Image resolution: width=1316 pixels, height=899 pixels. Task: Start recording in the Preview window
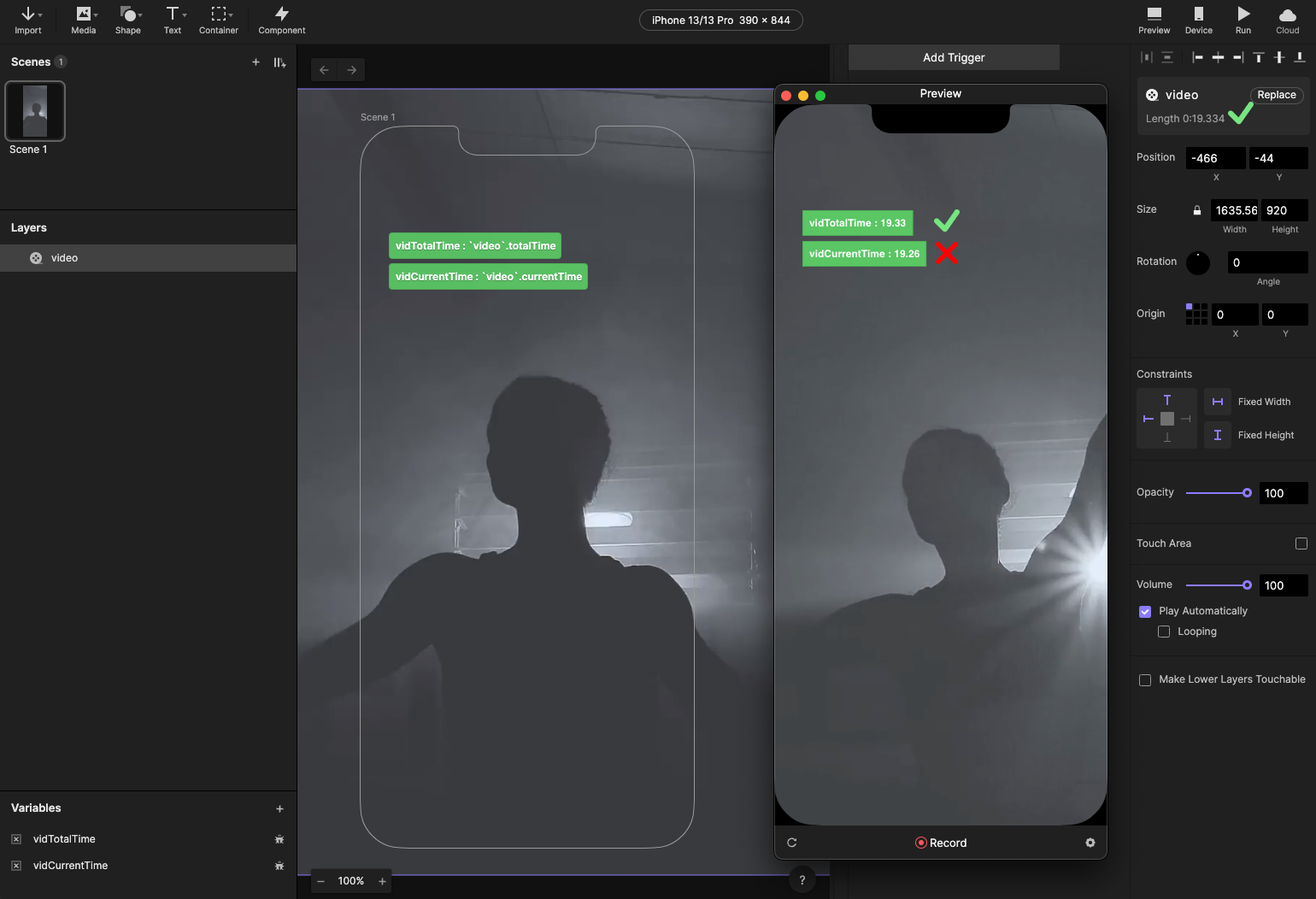(x=941, y=843)
